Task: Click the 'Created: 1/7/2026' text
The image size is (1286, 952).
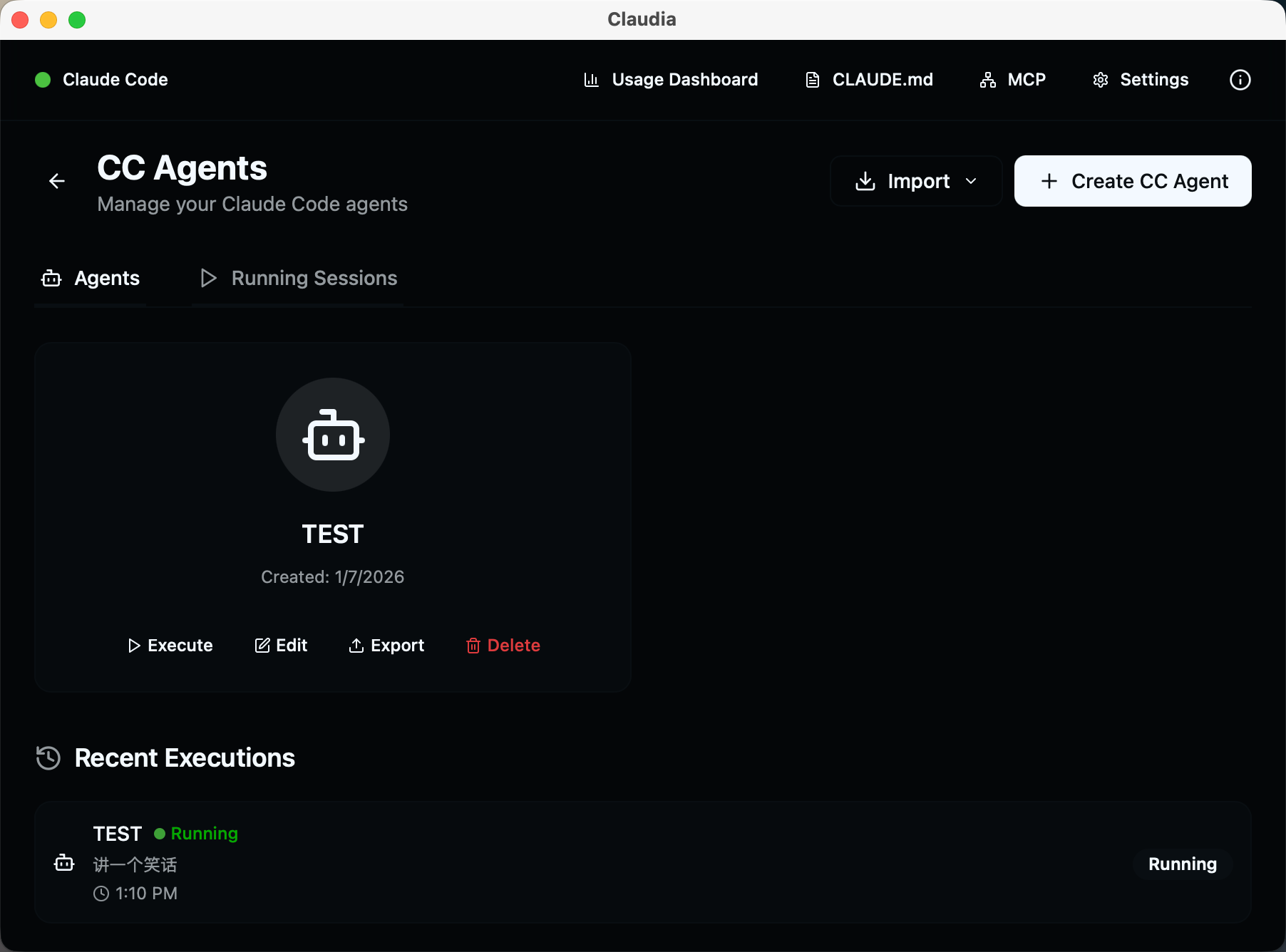Action: click(333, 577)
